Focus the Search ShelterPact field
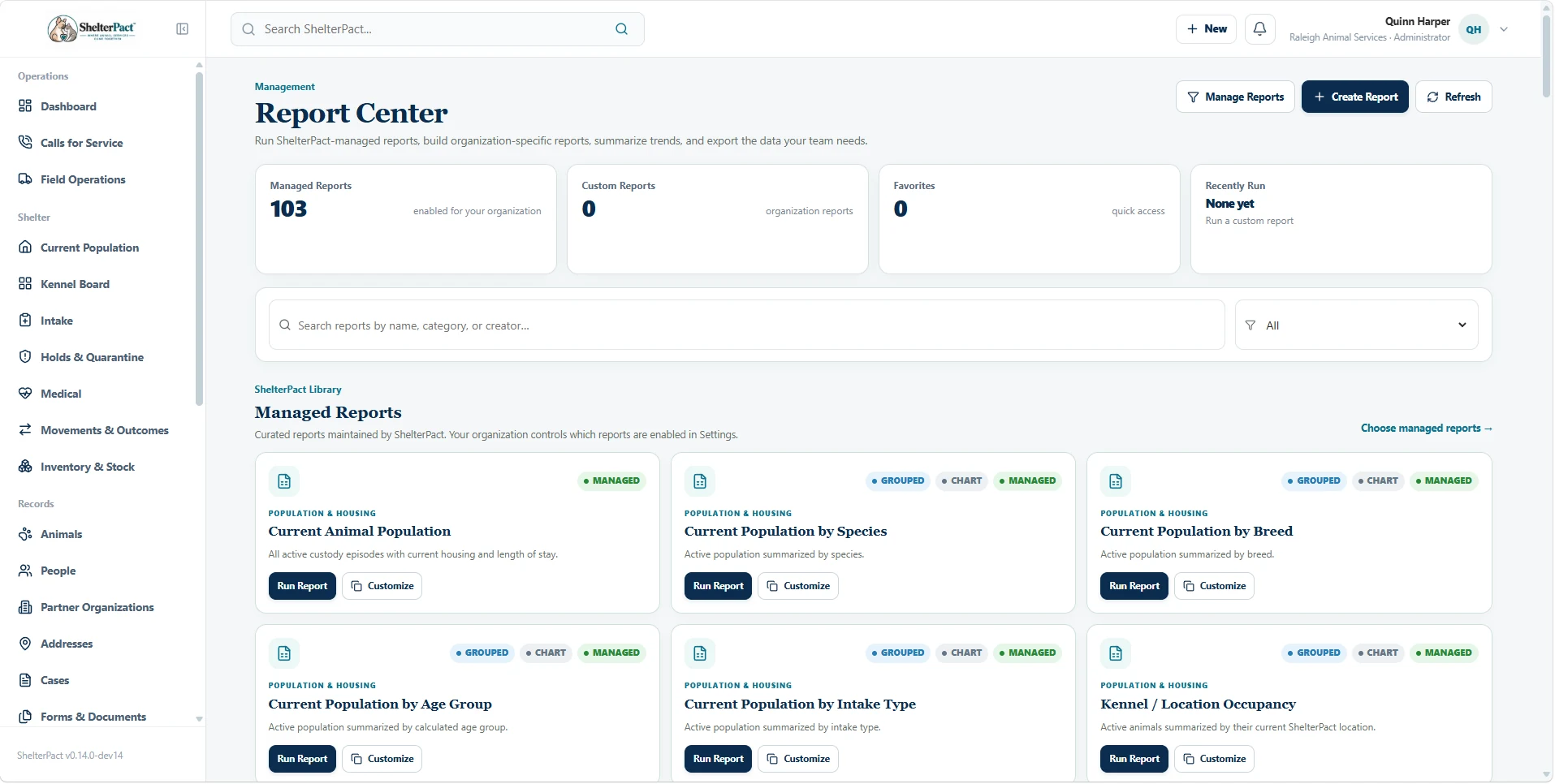Viewport: 1555px width, 784px height. point(437,29)
